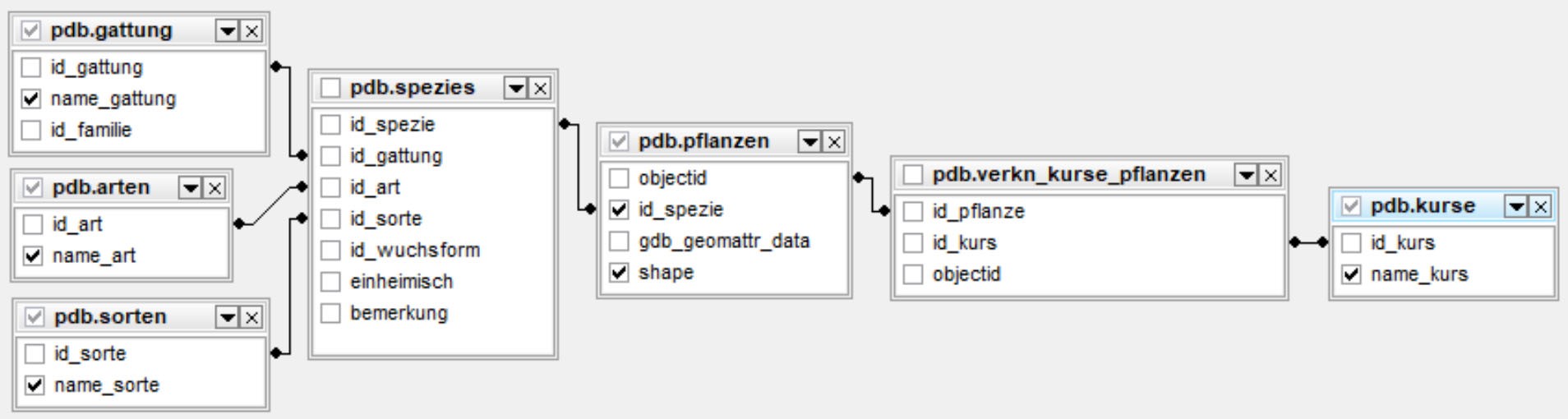This screenshot has width=1568, height=419.
Task: Uncheck the shape field in pdb.pflanzen
Action: click(620, 273)
